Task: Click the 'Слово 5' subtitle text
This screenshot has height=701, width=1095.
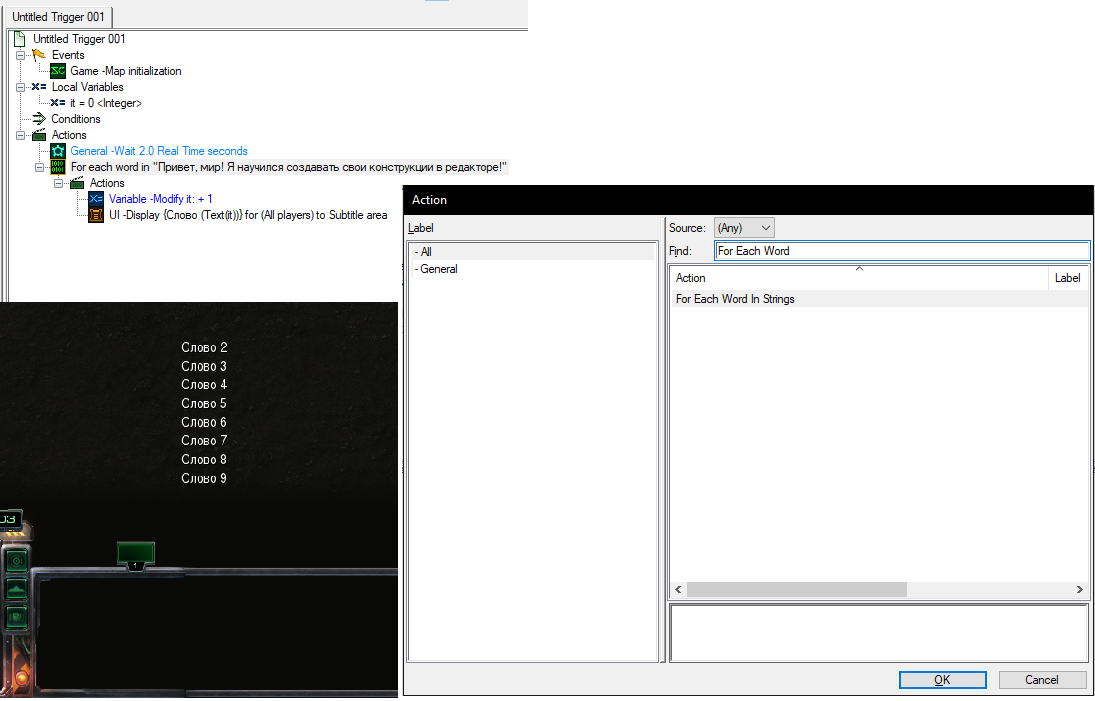Action: click(204, 404)
